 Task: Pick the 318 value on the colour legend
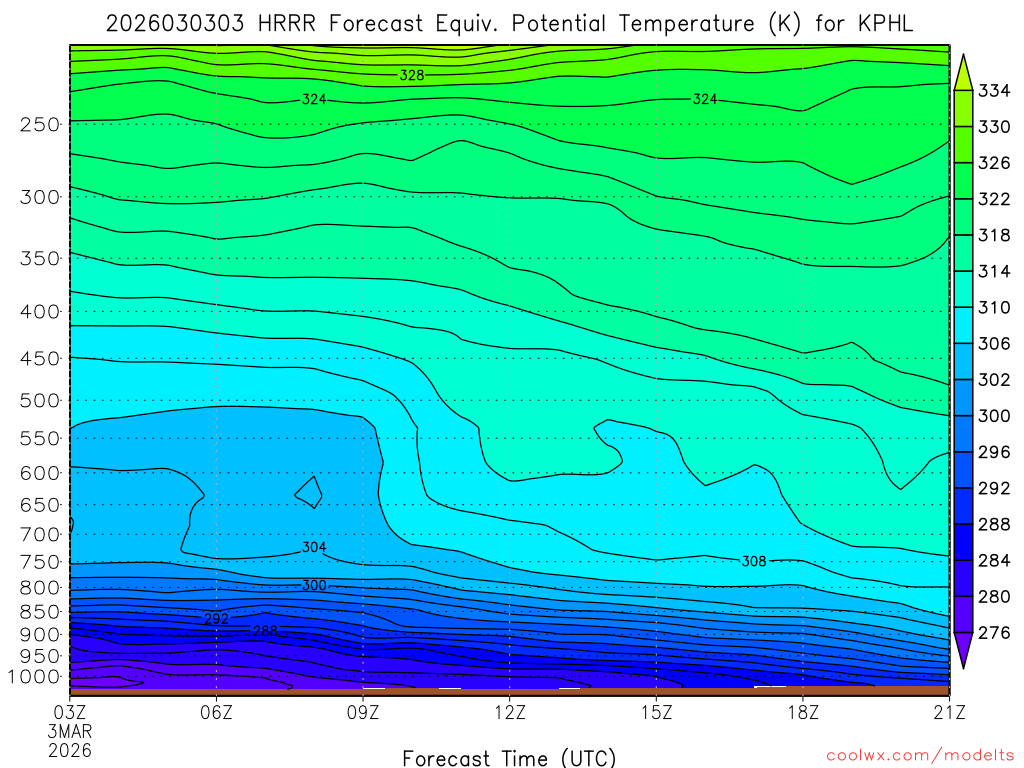994,235
